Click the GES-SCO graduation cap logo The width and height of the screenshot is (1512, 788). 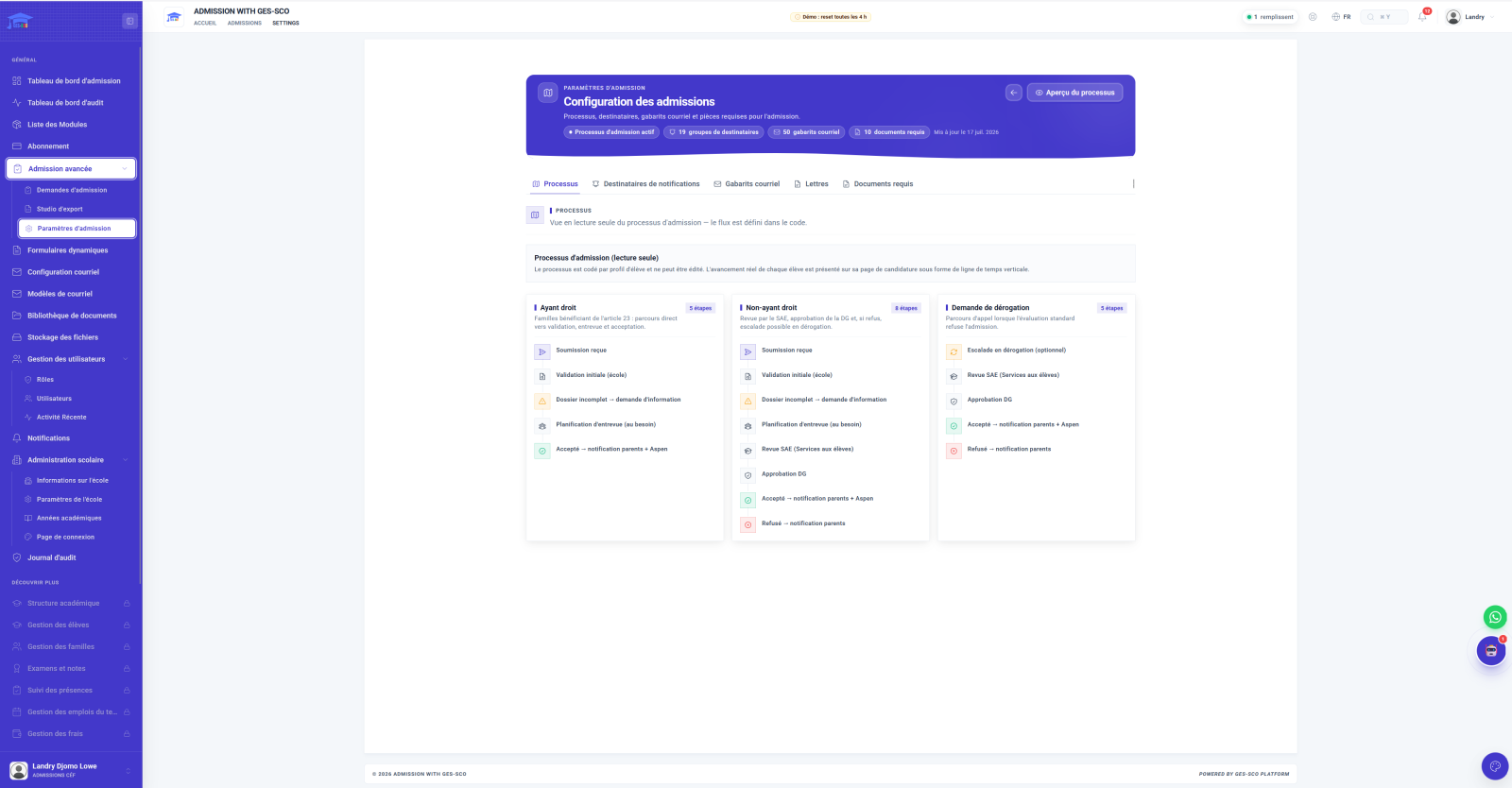[x=20, y=21]
